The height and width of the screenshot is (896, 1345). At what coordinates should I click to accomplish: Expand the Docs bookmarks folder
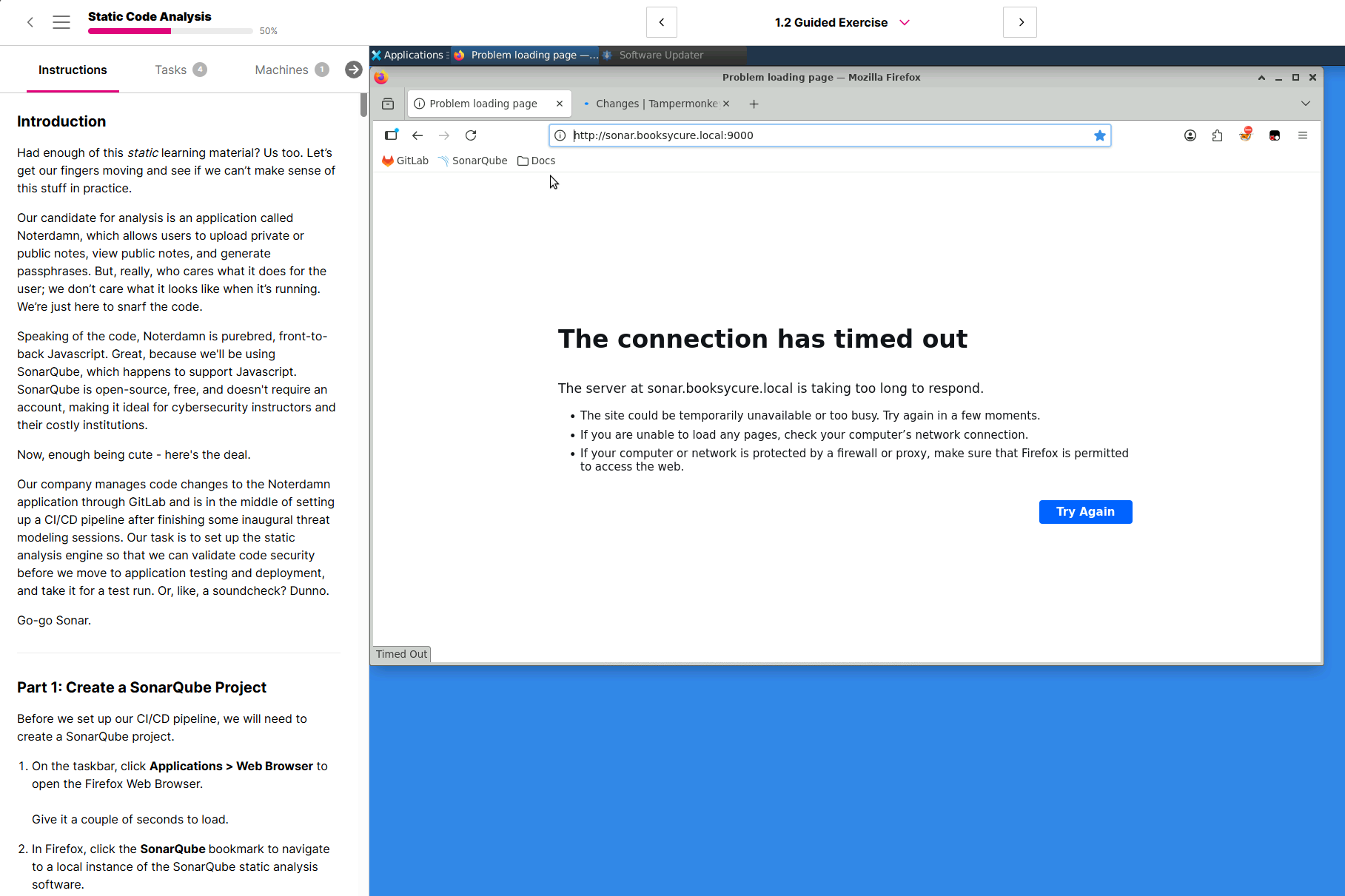[536, 161]
